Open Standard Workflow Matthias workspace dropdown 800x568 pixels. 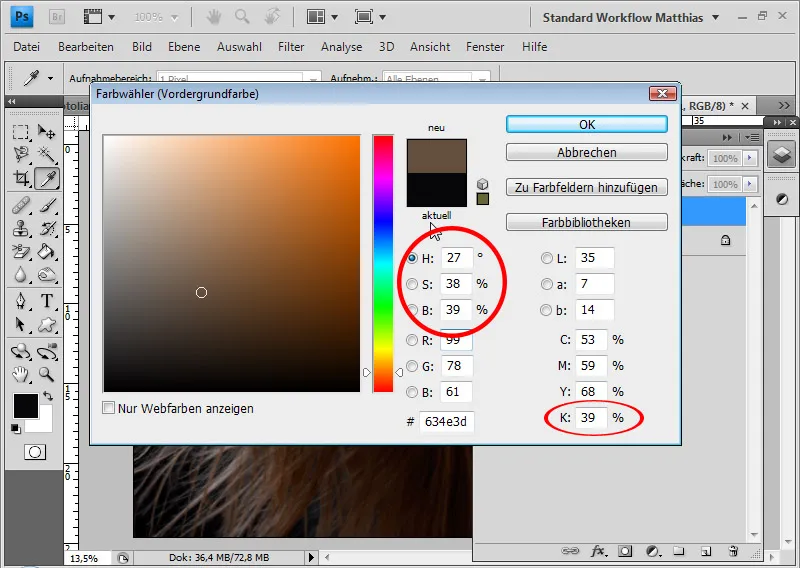(x=631, y=18)
